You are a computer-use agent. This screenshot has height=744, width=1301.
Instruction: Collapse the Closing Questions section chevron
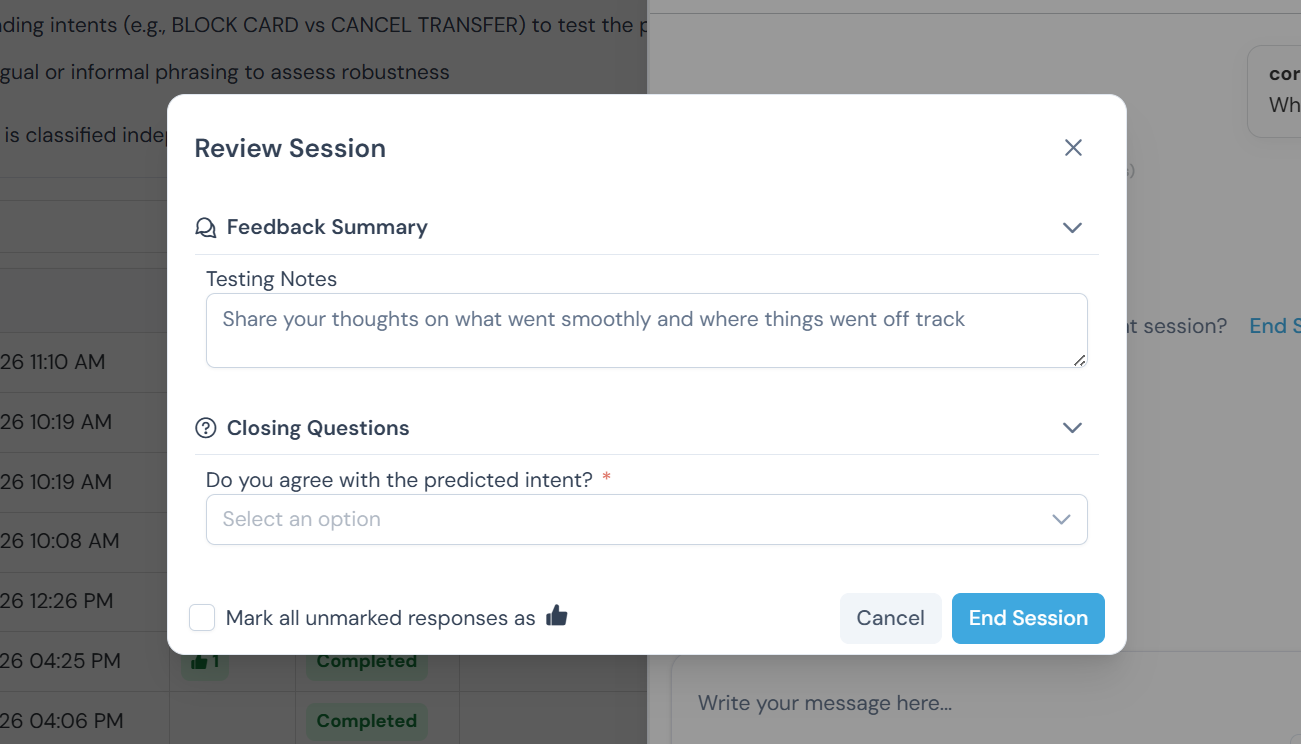[1072, 428]
